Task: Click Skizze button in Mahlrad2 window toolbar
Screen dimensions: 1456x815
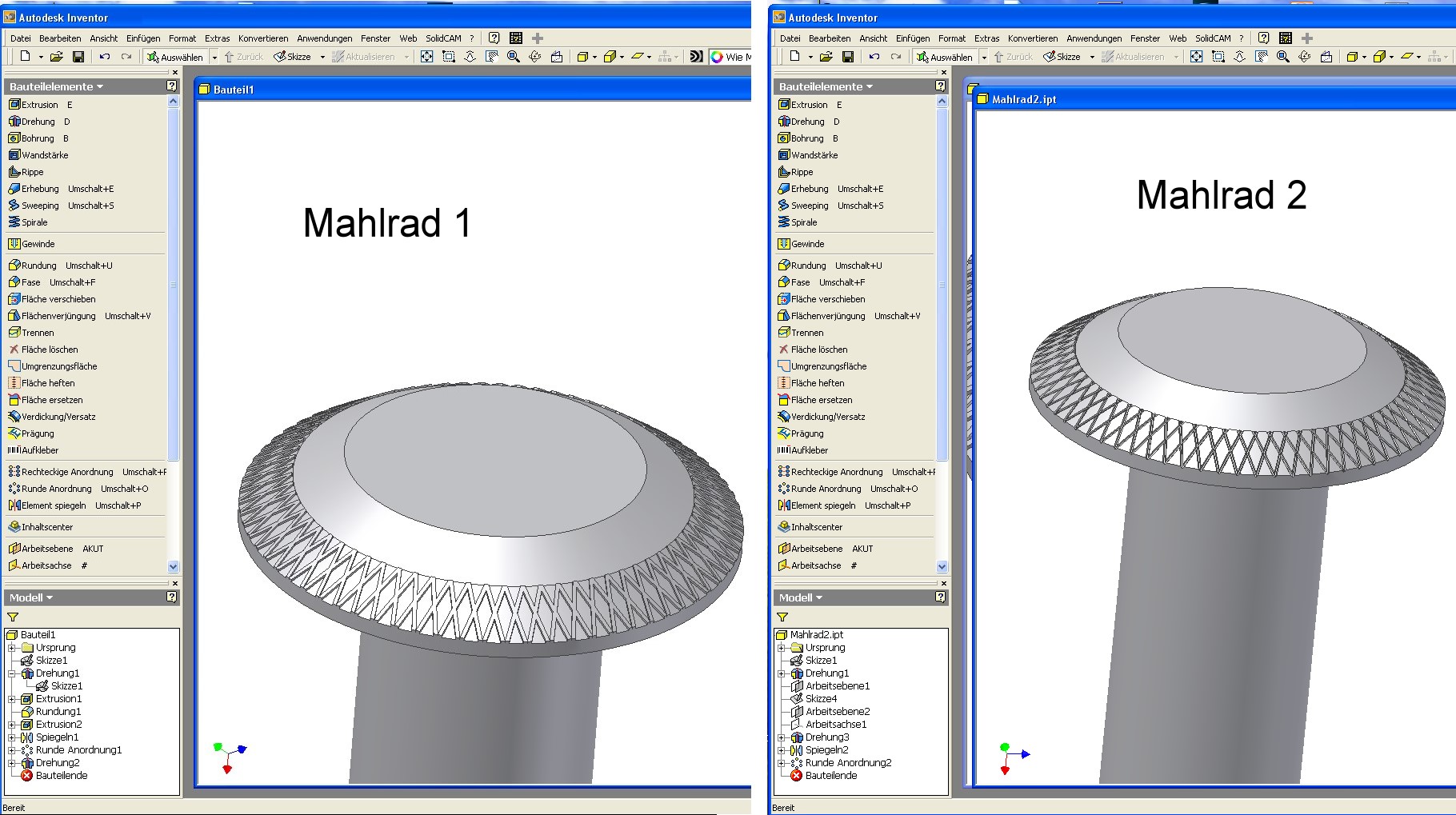Action: pos(1062,57)
